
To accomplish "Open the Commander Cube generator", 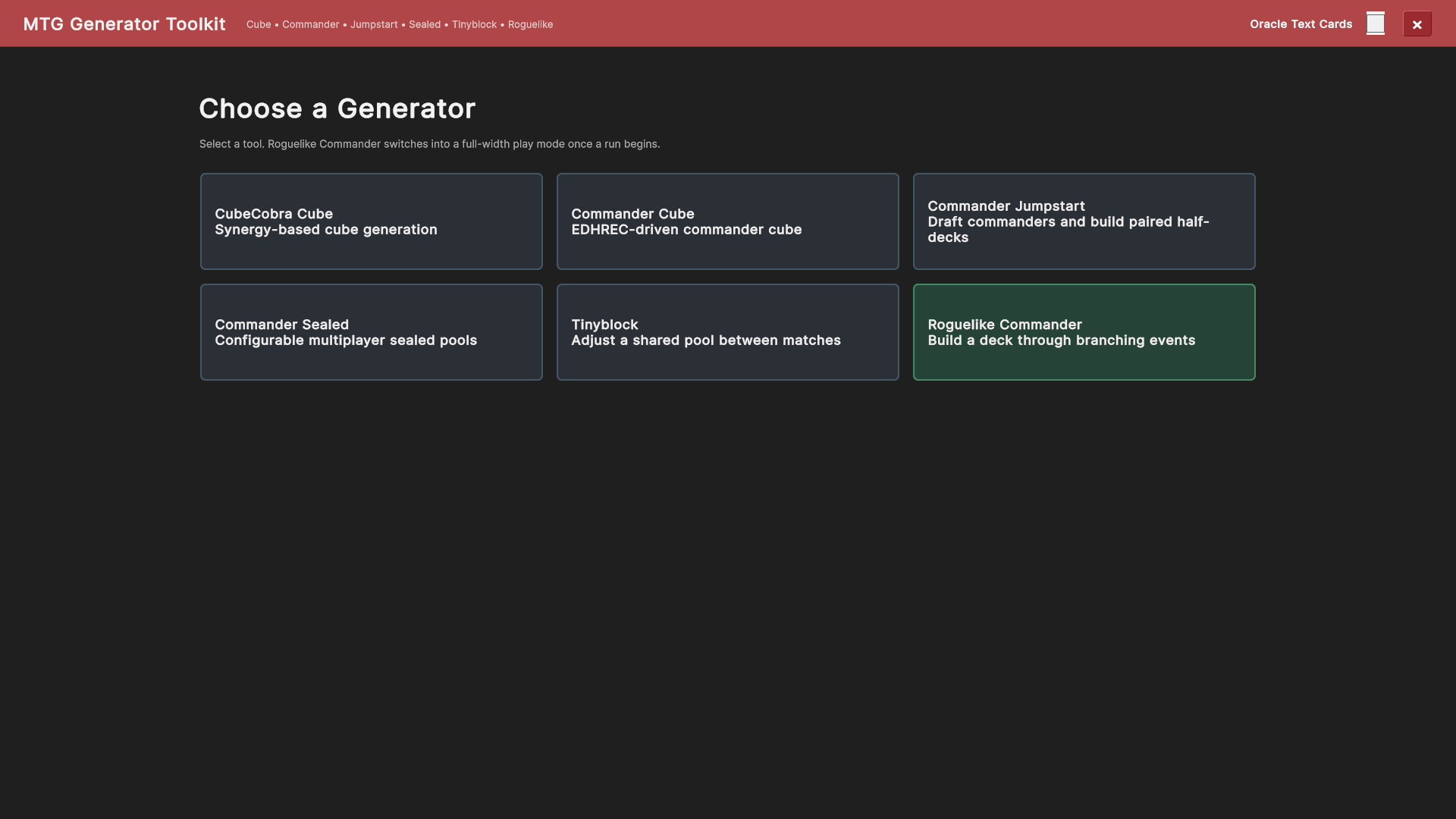I will [x=728, y=221].
